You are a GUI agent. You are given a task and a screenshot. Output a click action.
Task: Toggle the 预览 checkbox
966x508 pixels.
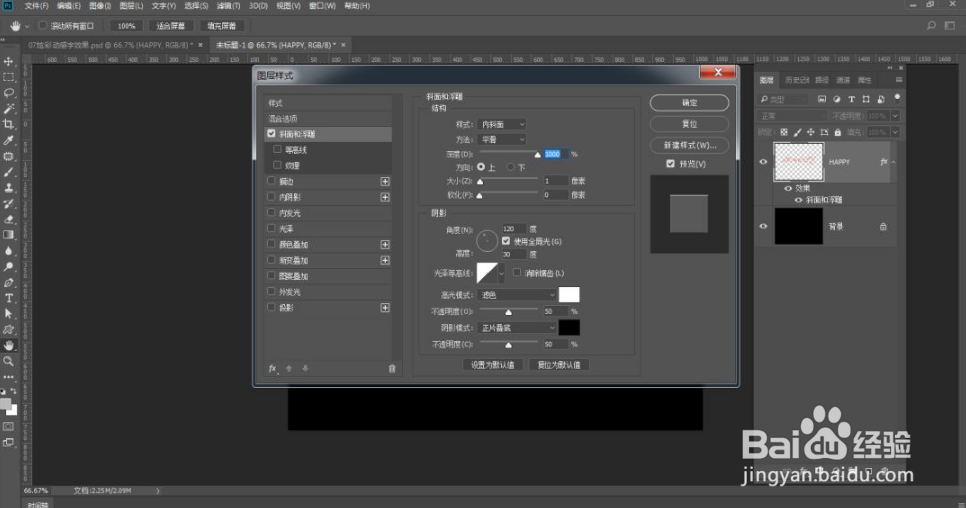pyautogui.click(x=670, y=164)
